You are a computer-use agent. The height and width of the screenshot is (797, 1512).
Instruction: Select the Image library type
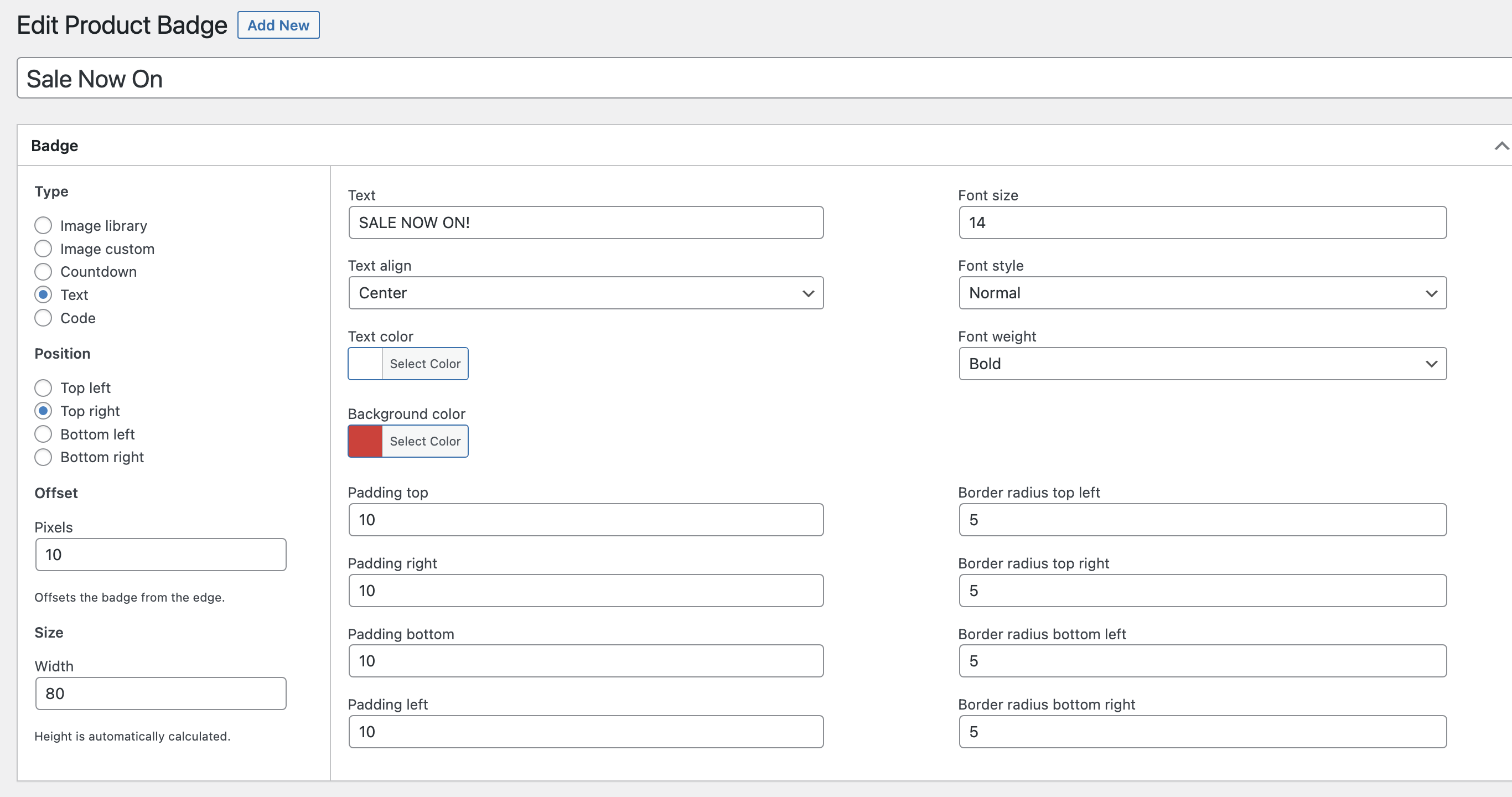coord(43,225)
